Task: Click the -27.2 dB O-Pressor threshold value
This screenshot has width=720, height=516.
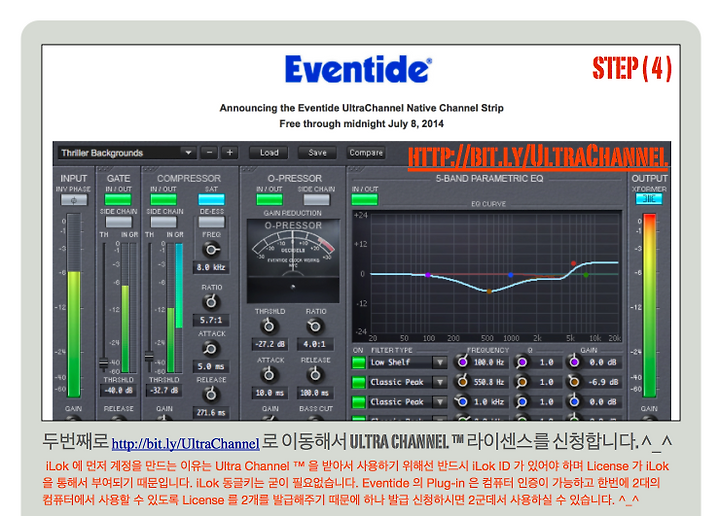Action: pos(270,344)
